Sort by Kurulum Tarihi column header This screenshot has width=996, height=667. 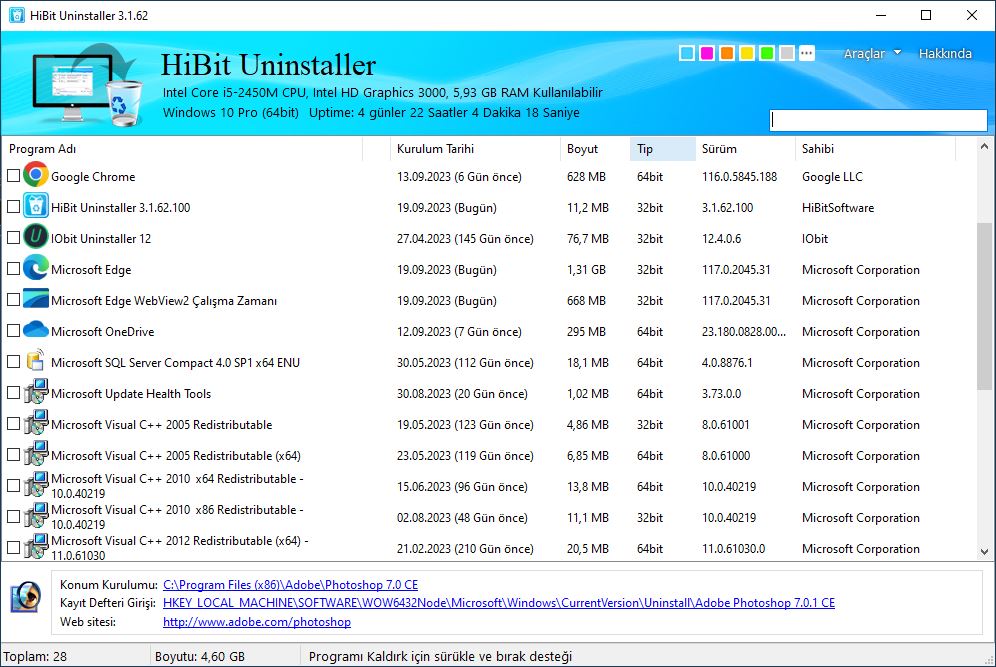[475, 149]
